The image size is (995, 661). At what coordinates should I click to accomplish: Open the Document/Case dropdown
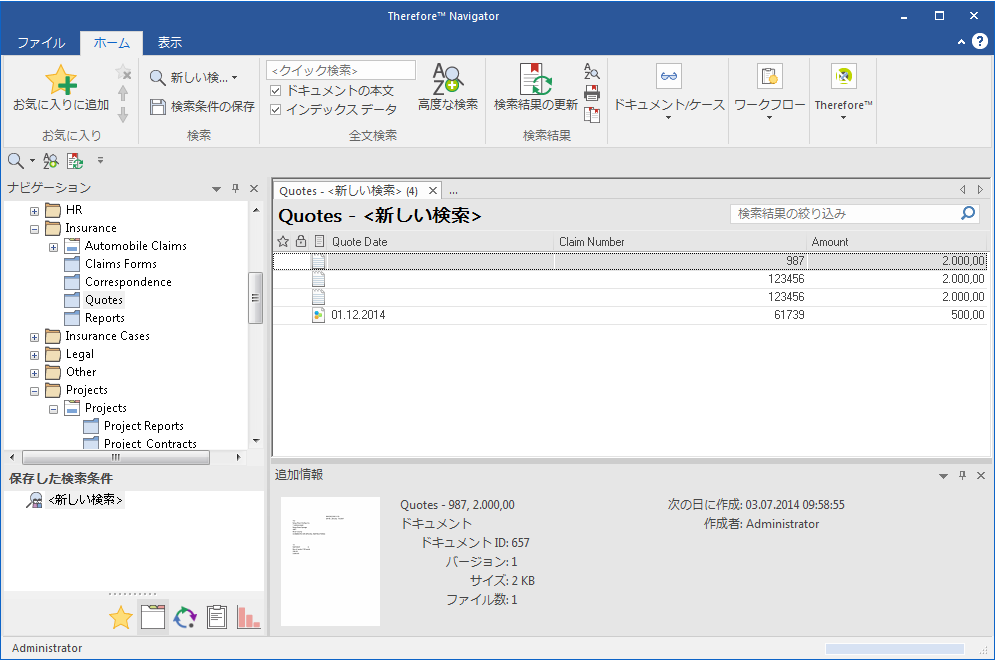[x=668, y=118]
